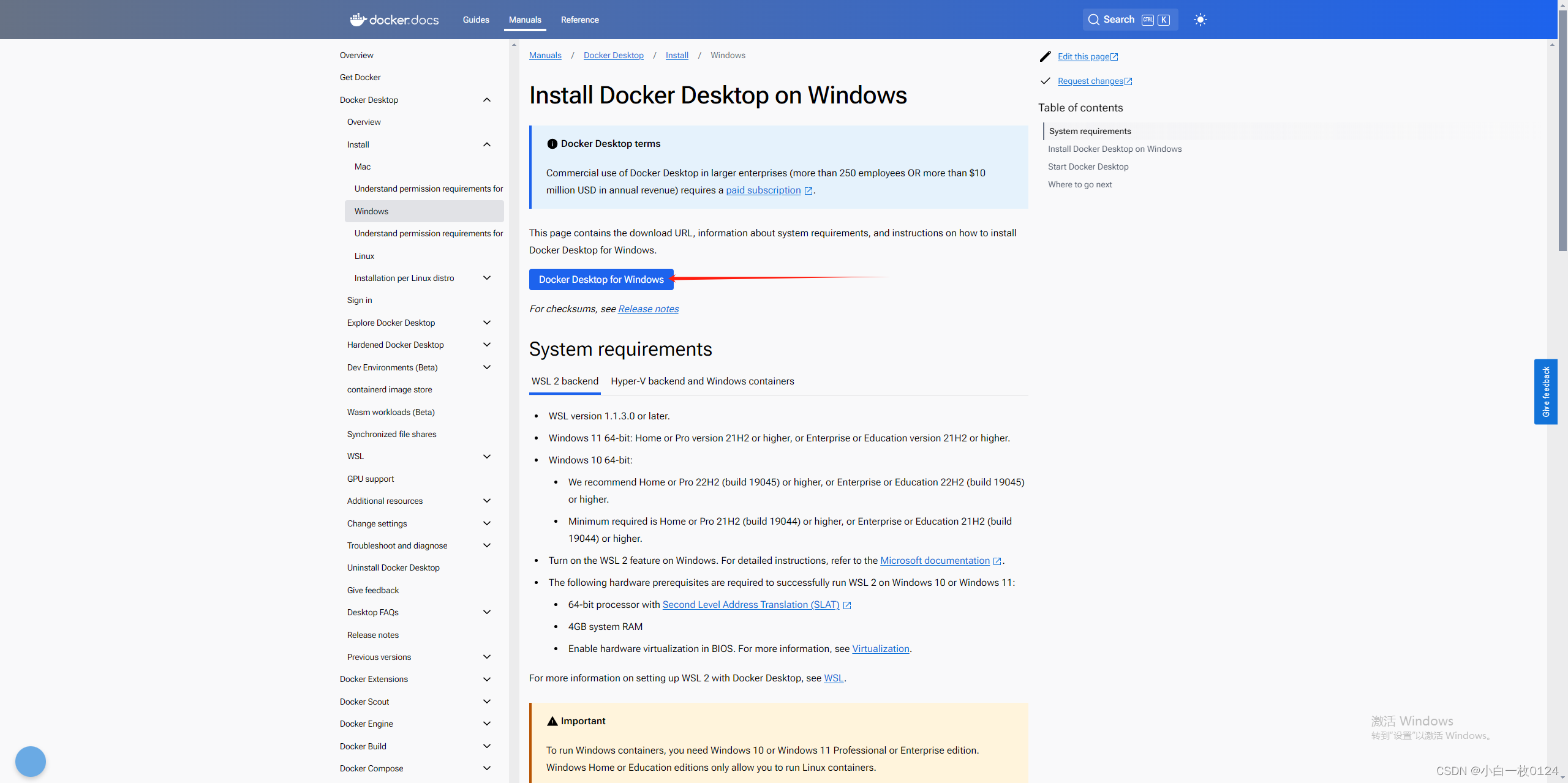The height and width of the screenshot is (783, 1568).
Task: Jump to Install Docker Desktop on Windows in contents
Action: click(1114, 149)
